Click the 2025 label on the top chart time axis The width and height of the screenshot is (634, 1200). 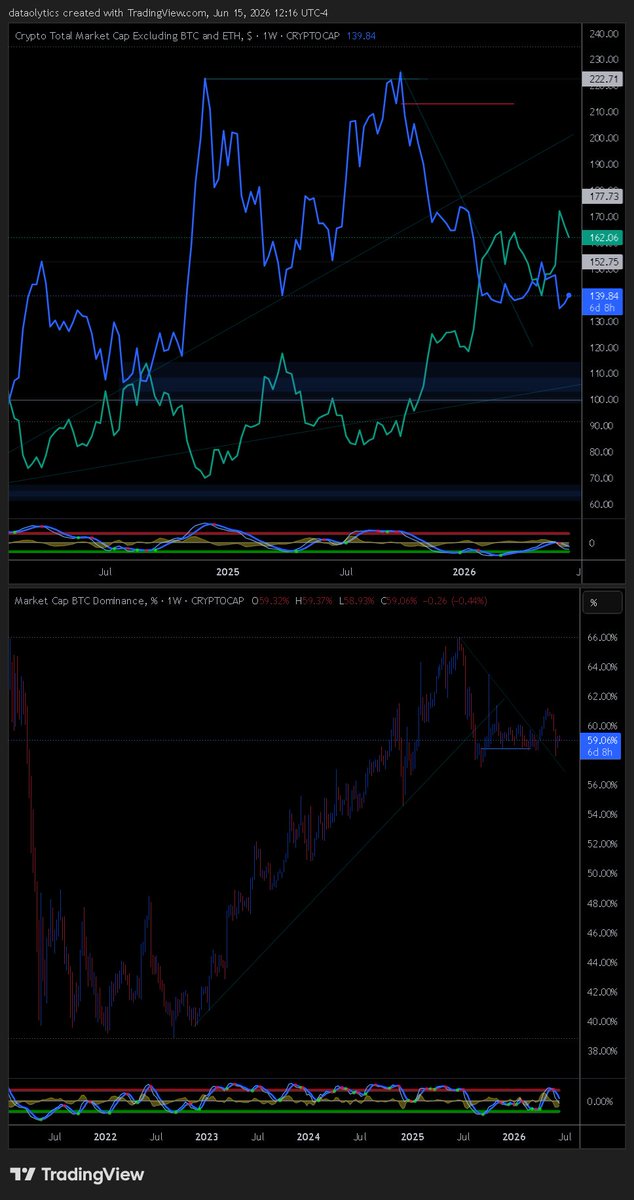pyautogui.click(x=228, y=572)
